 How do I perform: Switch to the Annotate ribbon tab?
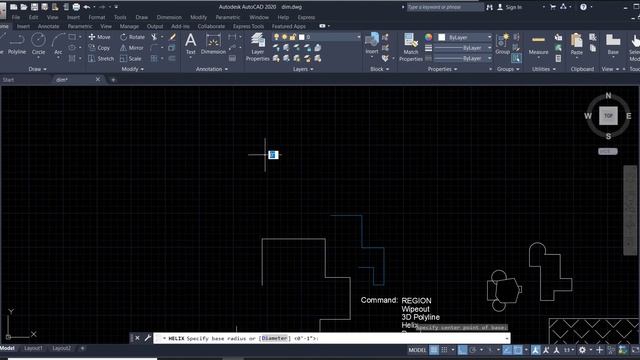49,26
